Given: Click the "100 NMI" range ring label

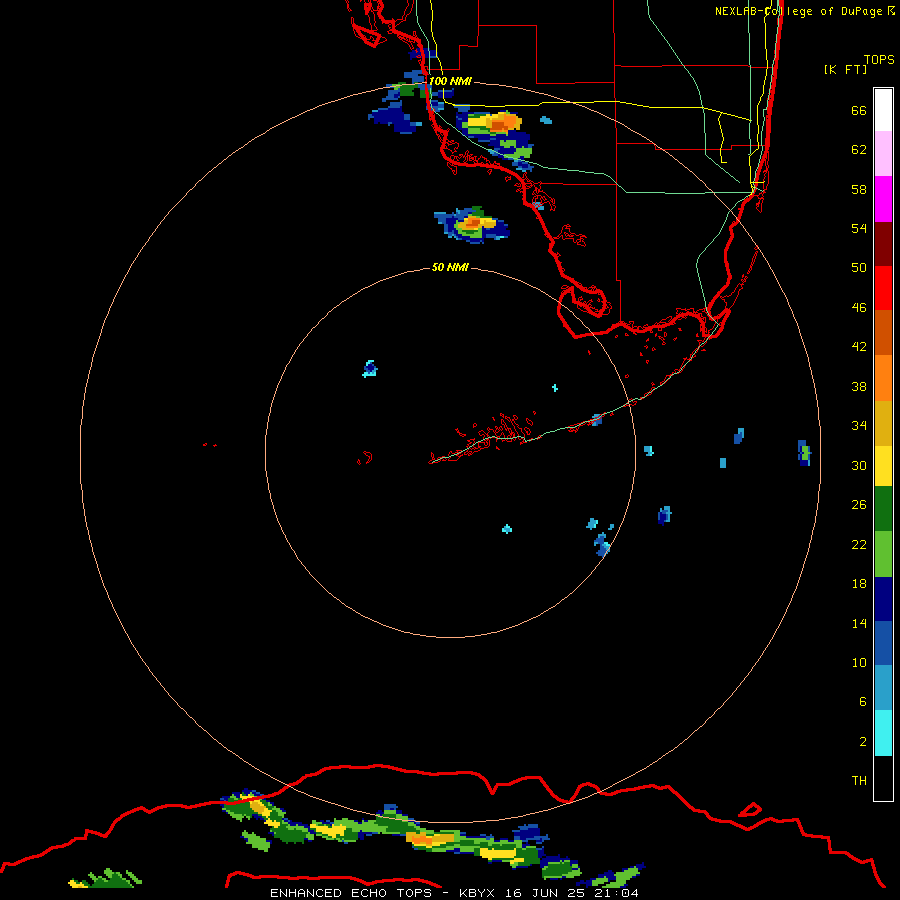Looking at the screenshot, I should (x=450, y=81).
